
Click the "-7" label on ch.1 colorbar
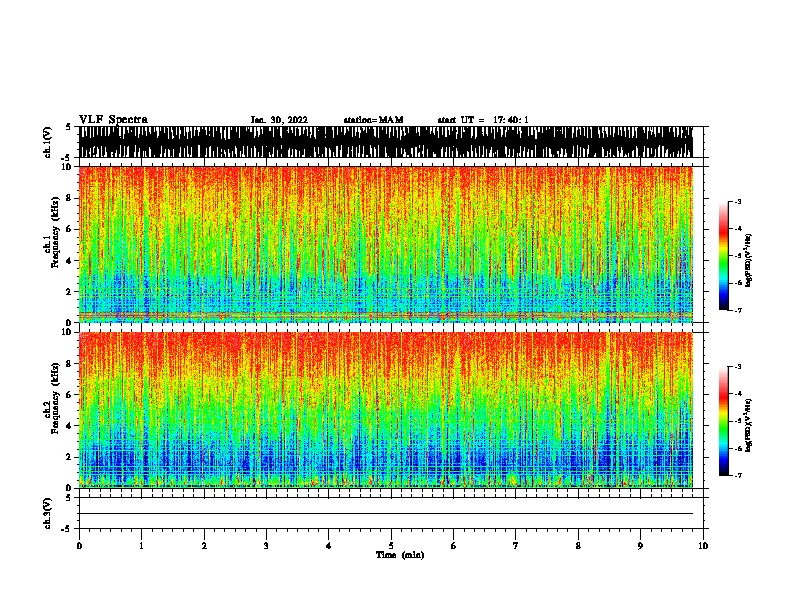tap(737, 310)
